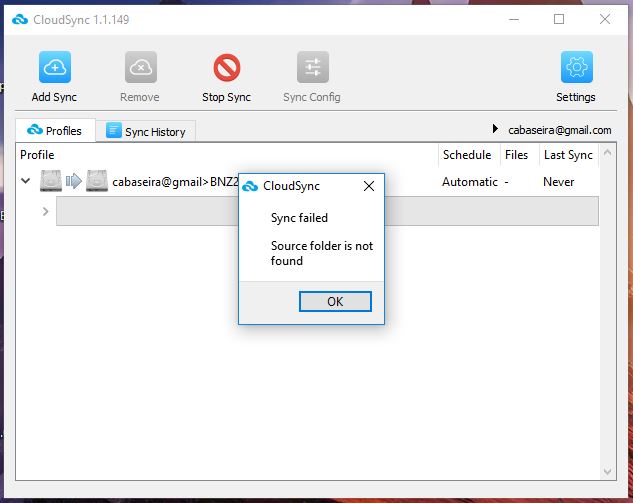The height and width of the screenshot is (503, 633).
Task: Close the CloudSync error dialog
Action: click(369, 186)
